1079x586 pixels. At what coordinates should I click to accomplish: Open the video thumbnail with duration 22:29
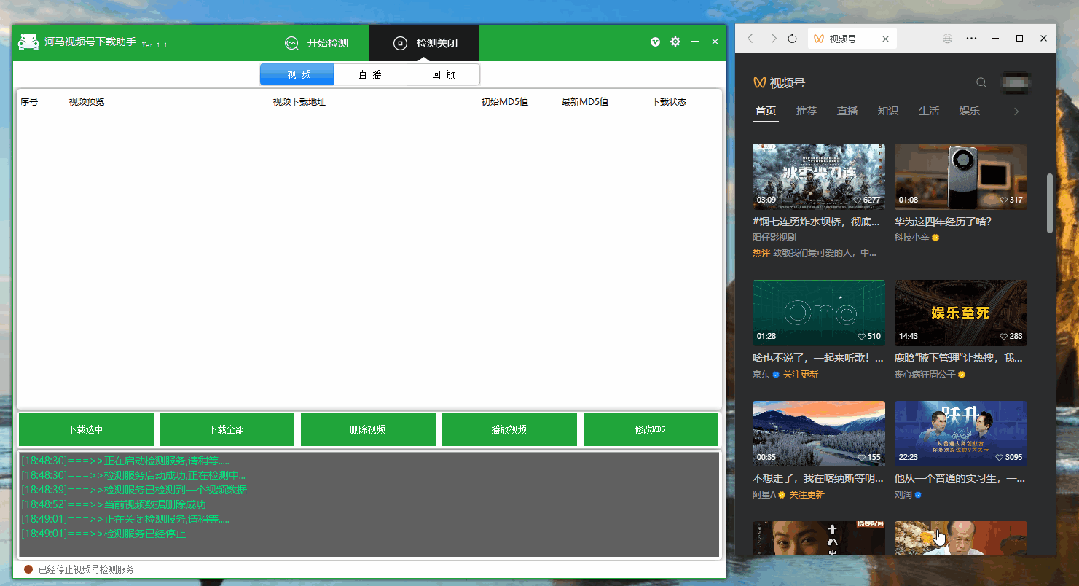click(961, 433)
